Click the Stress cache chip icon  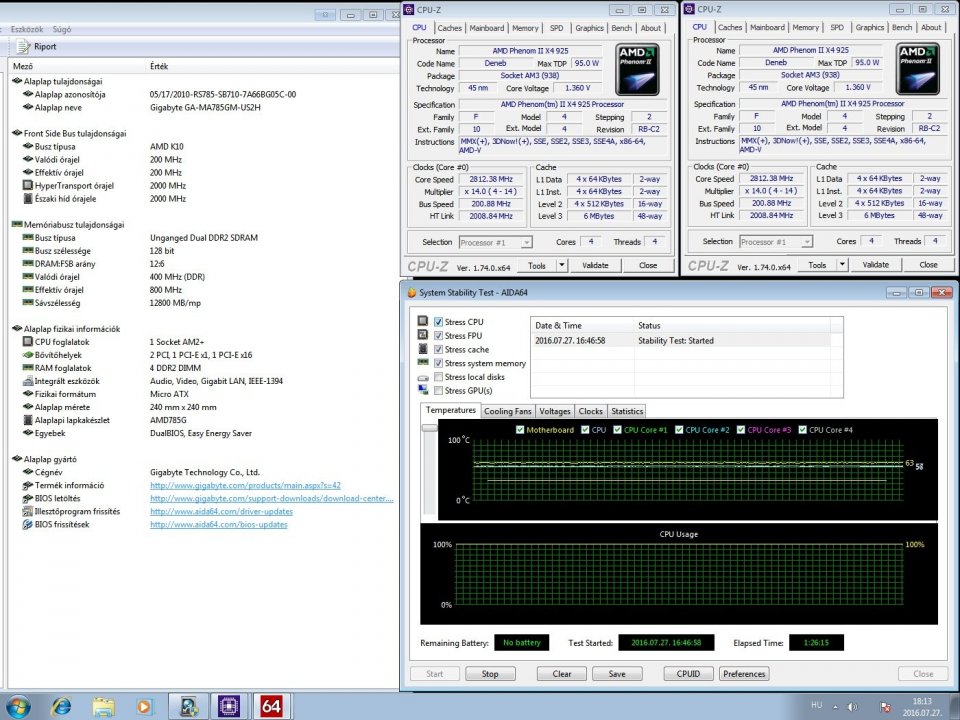422,348
